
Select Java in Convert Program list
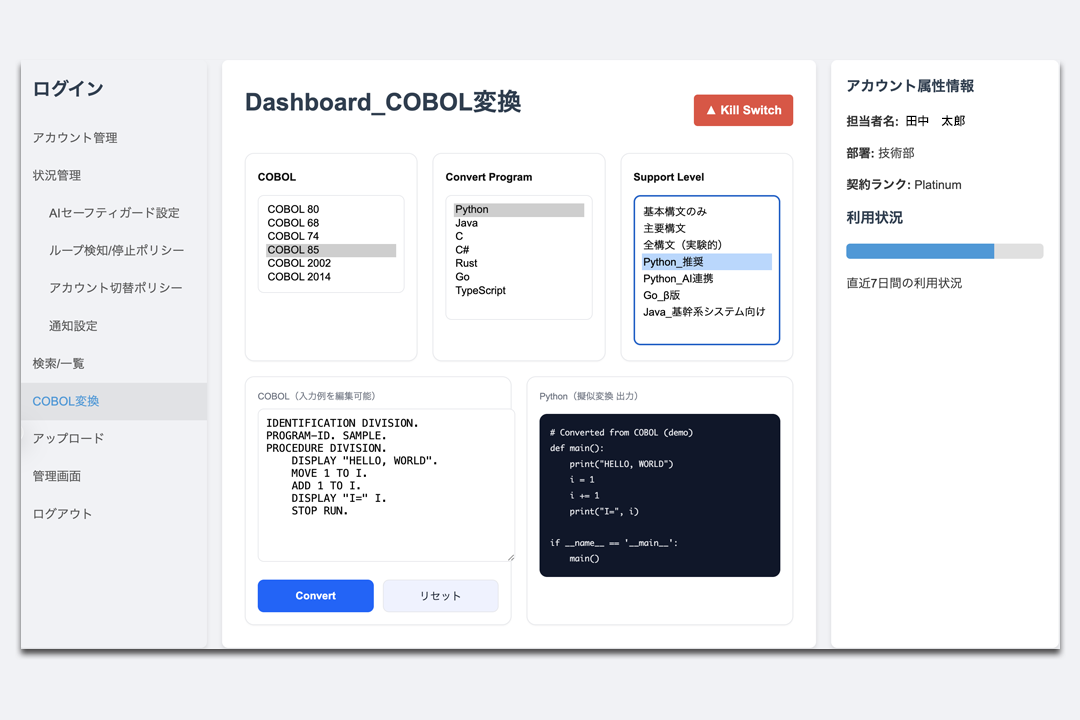pyautogui.click(x=519, y=223)
